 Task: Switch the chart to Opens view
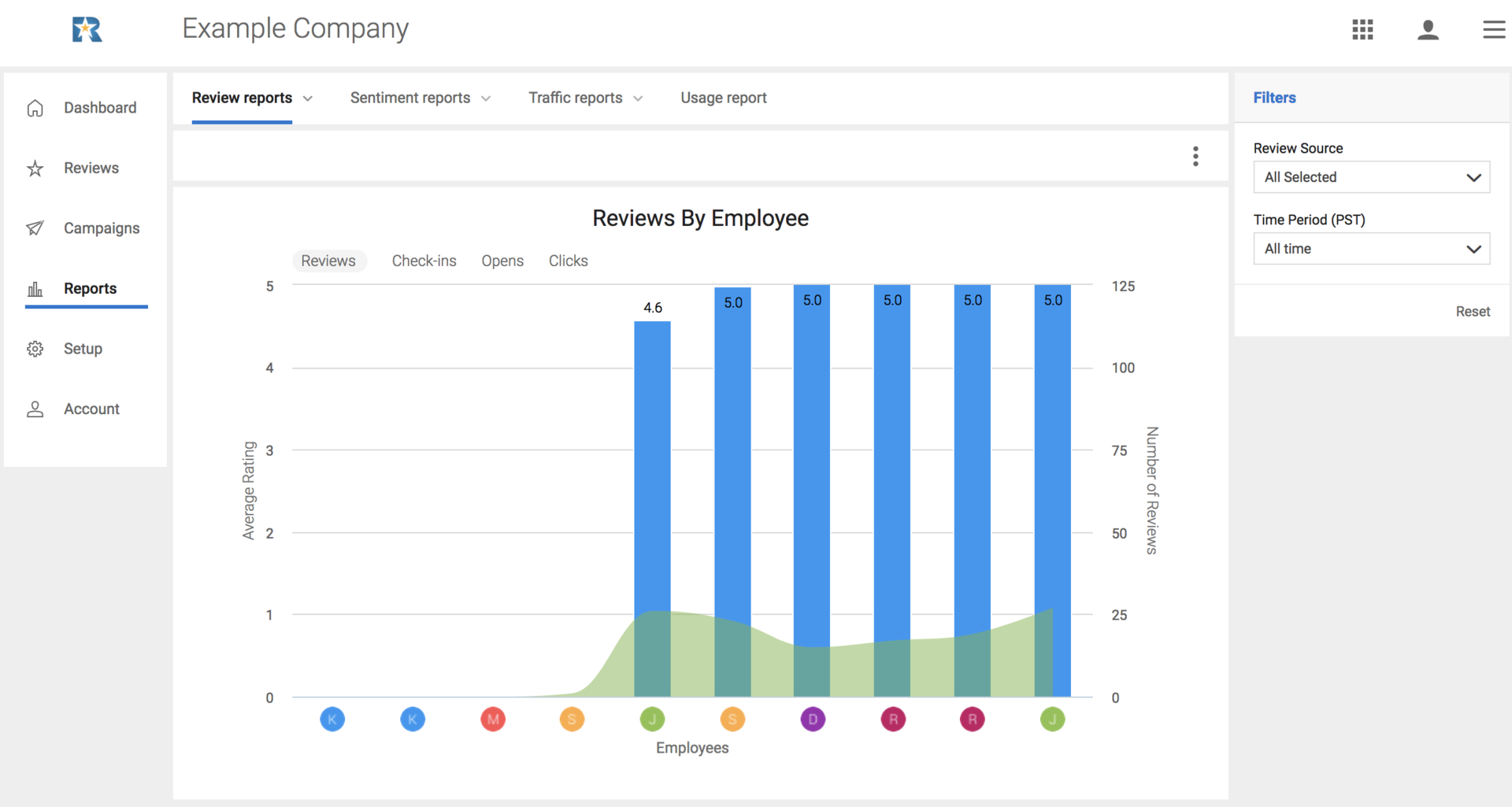tap(502, 261)
